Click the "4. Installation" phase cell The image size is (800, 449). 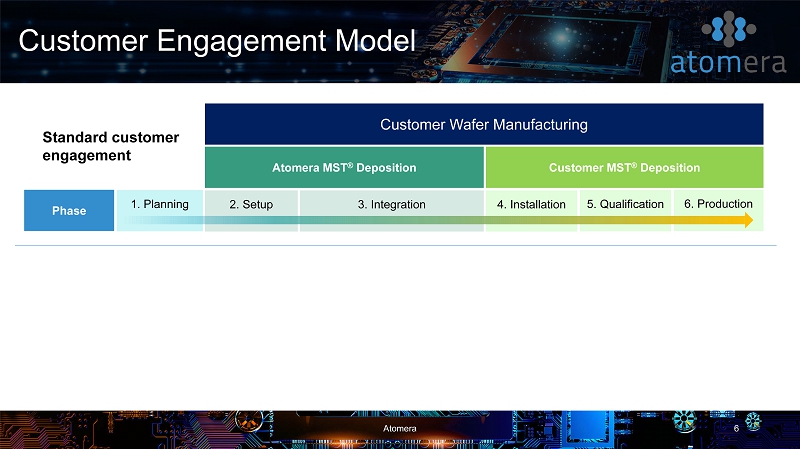531,210
